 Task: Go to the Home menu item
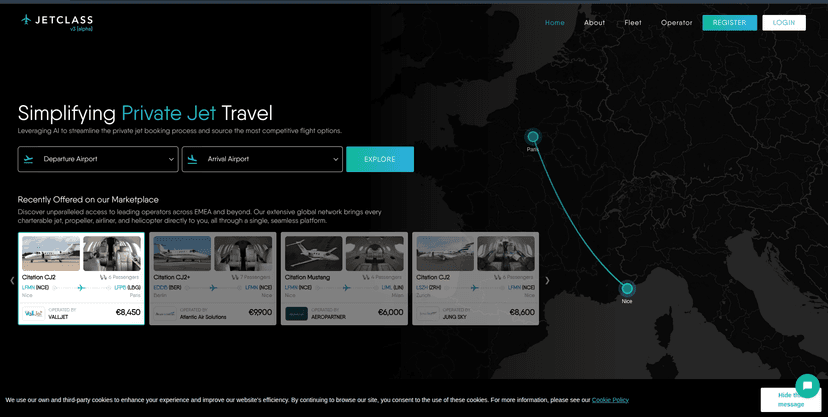click(x=554, y=22)
